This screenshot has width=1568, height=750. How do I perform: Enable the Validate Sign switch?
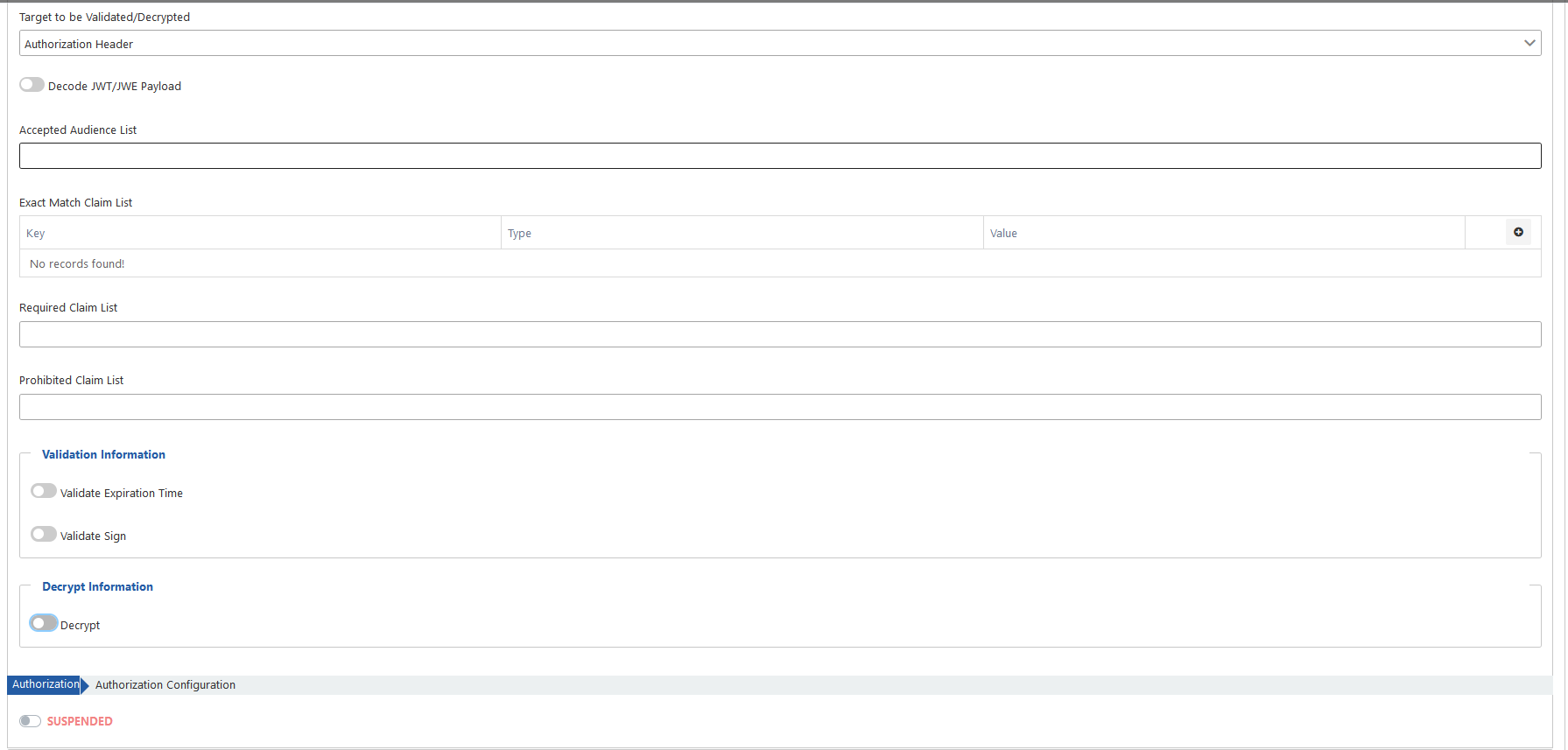[x=44, y=534]
